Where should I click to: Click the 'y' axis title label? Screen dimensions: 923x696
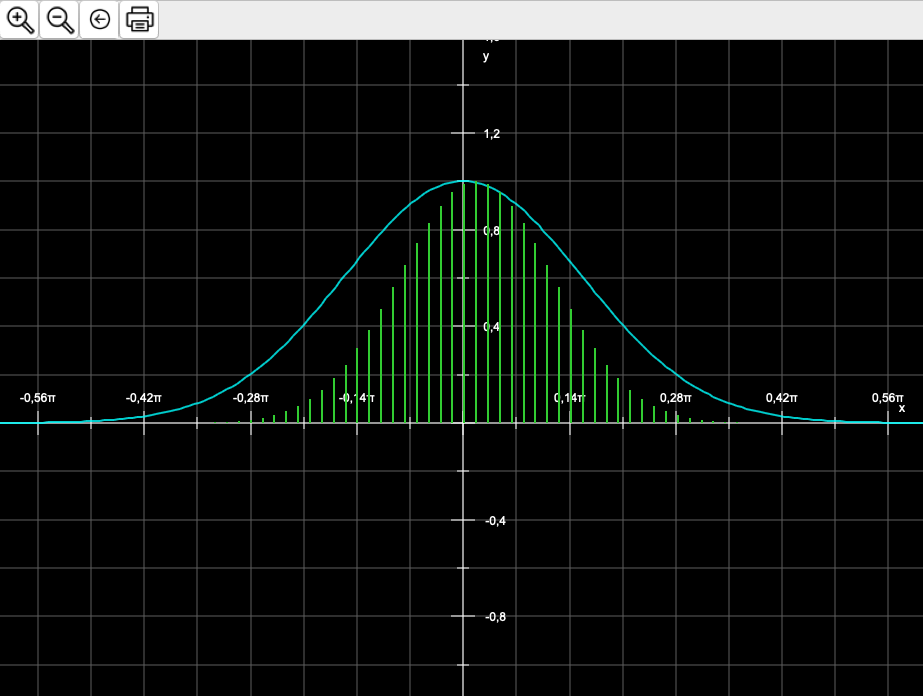486,57
